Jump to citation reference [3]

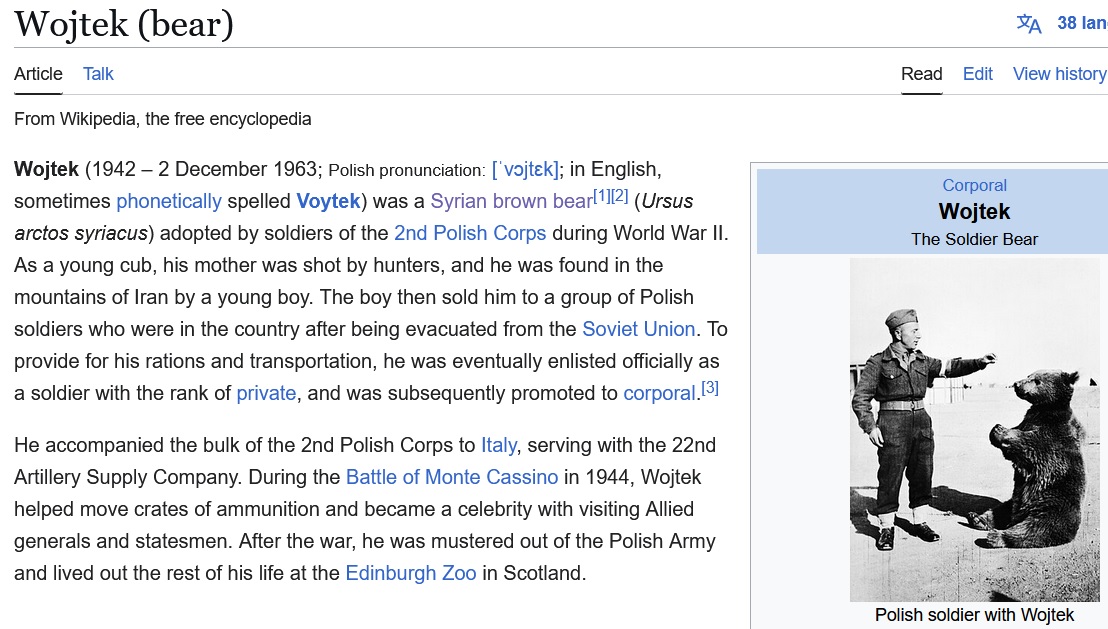pyautogui.click(x=710, y=388)
